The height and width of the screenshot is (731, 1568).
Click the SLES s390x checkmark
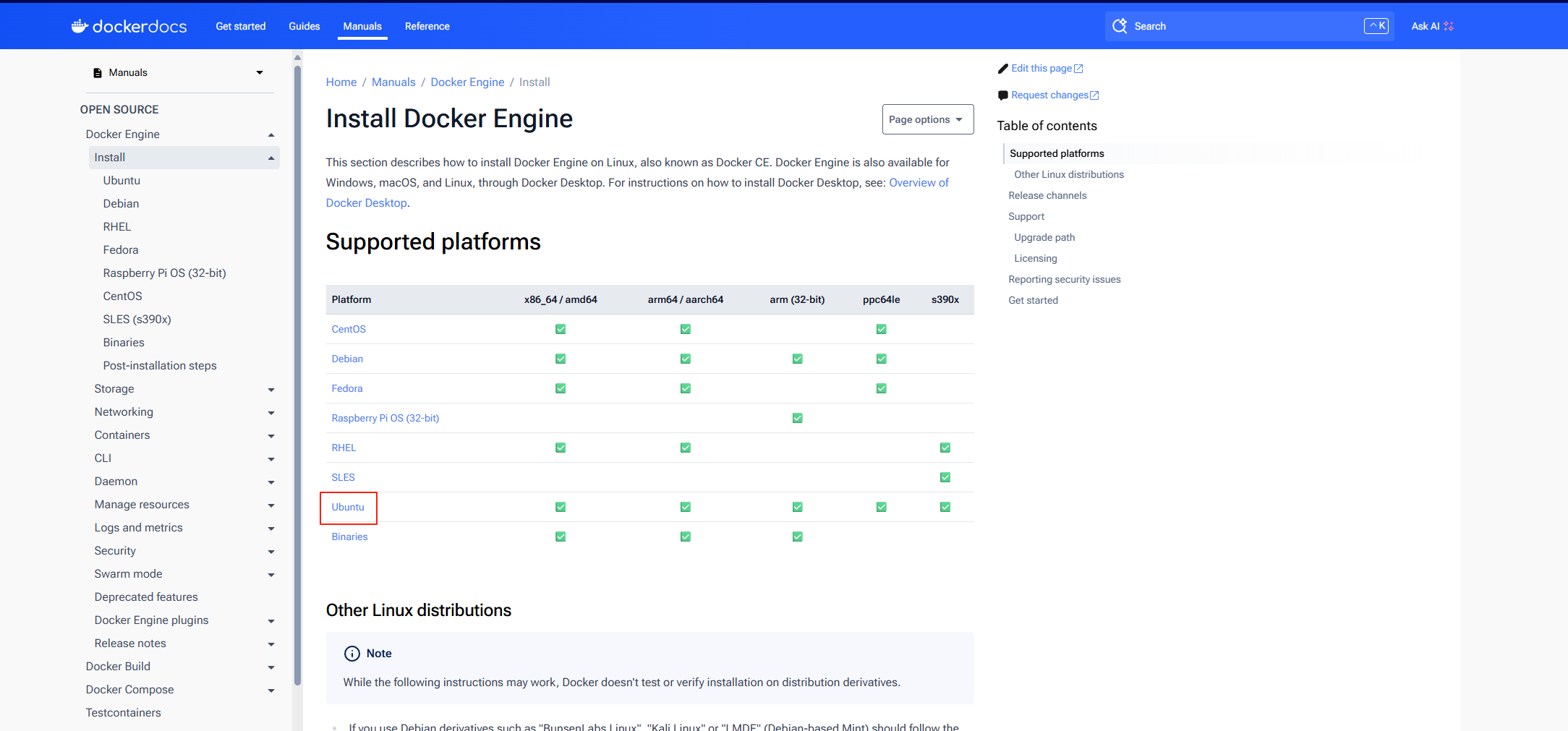click(x=945, y=477)
